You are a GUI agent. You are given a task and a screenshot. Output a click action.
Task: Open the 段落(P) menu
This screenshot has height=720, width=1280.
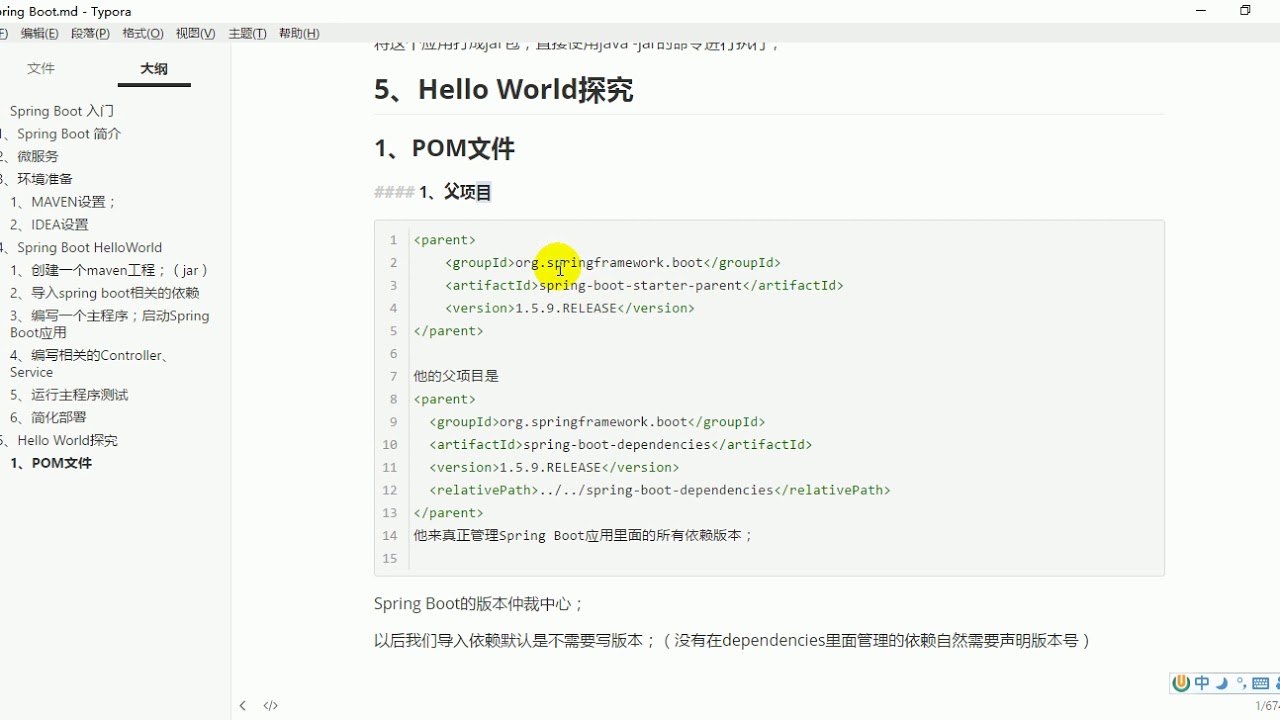90,33
